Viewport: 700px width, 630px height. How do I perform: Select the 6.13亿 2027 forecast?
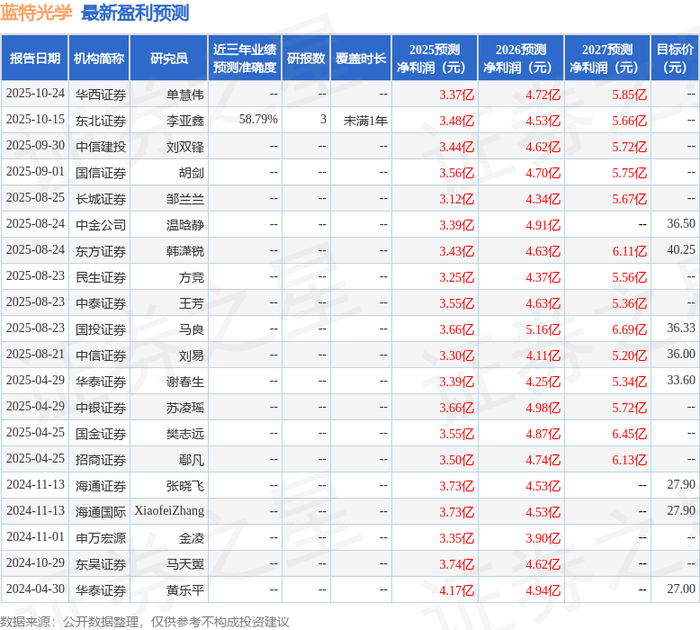[x=629, y=460]
